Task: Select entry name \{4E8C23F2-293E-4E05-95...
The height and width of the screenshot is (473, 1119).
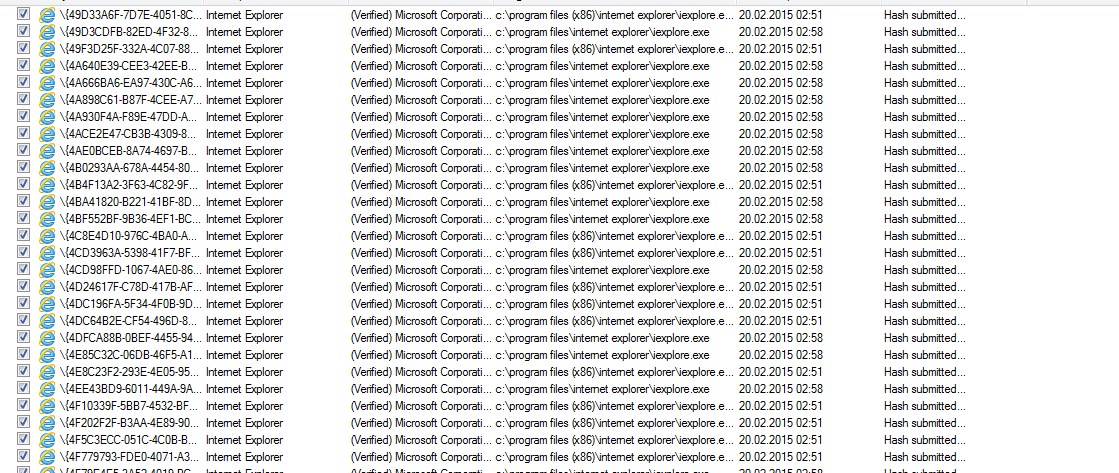Action: tap(131, 372)
